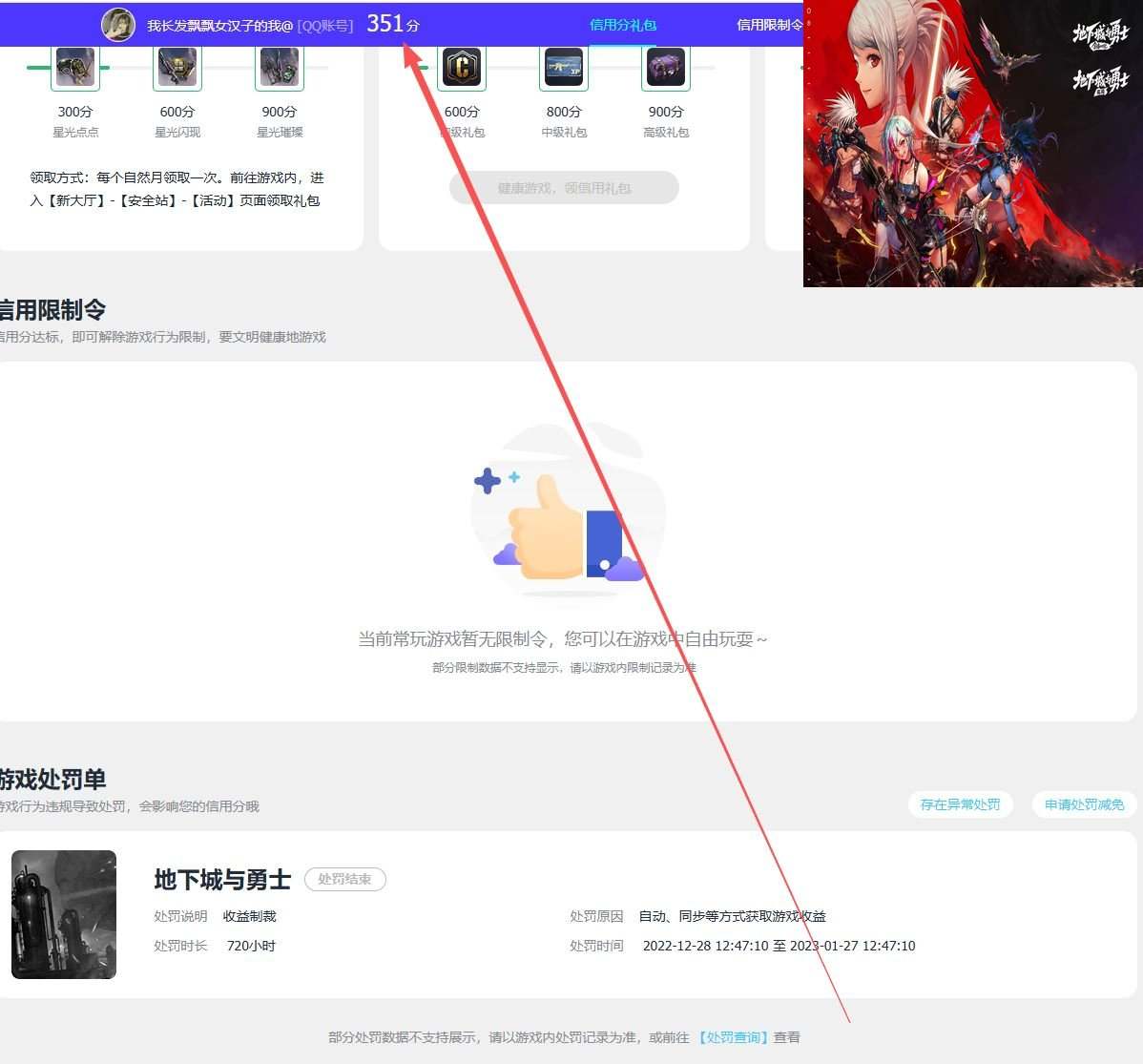
Task: Open the 处罚查询 link
Action: 733,1037
